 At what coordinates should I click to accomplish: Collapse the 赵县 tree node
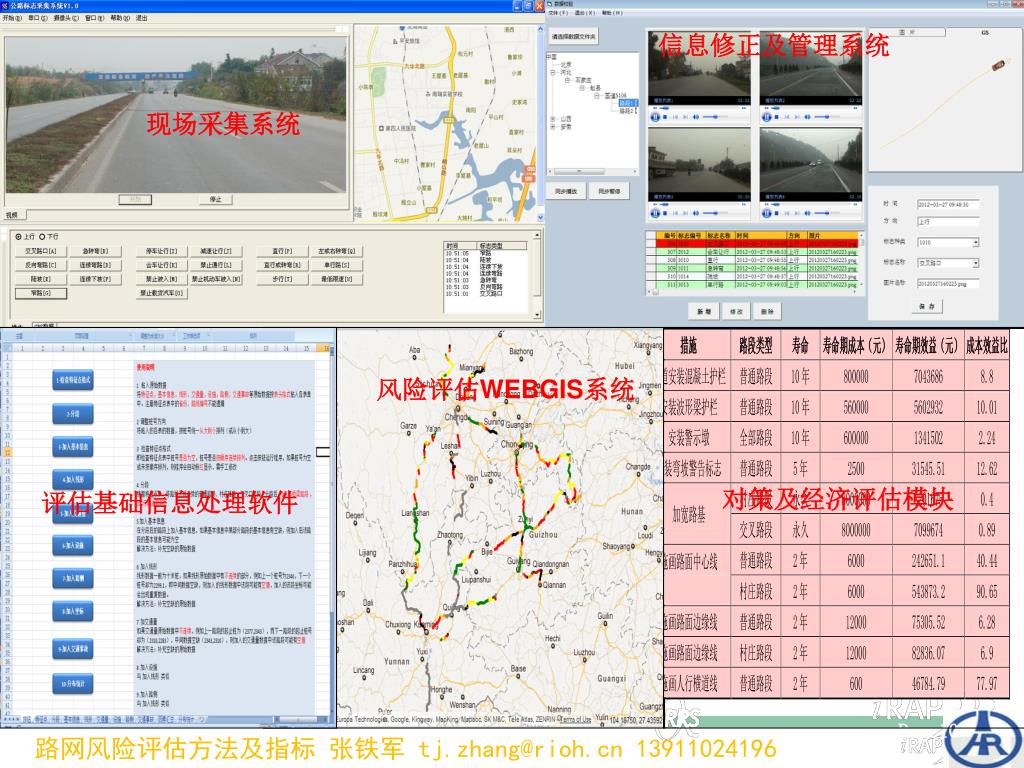[583, 88]
